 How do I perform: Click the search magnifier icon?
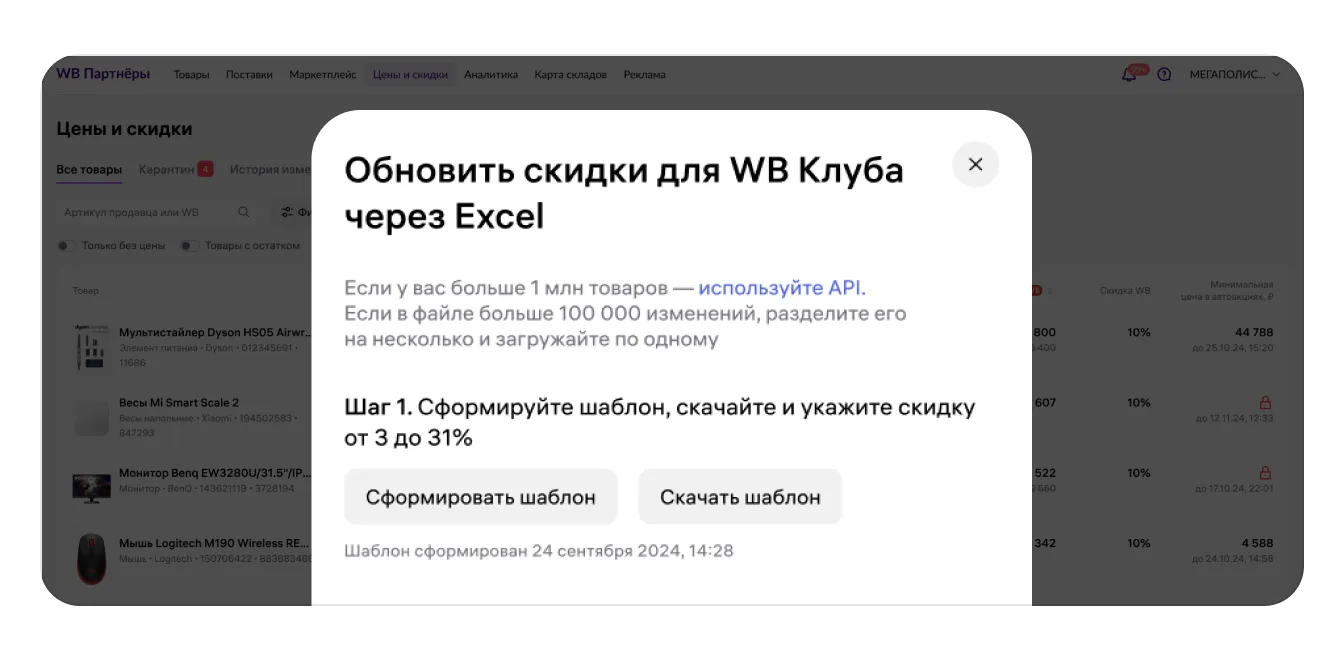coord(244,212)
